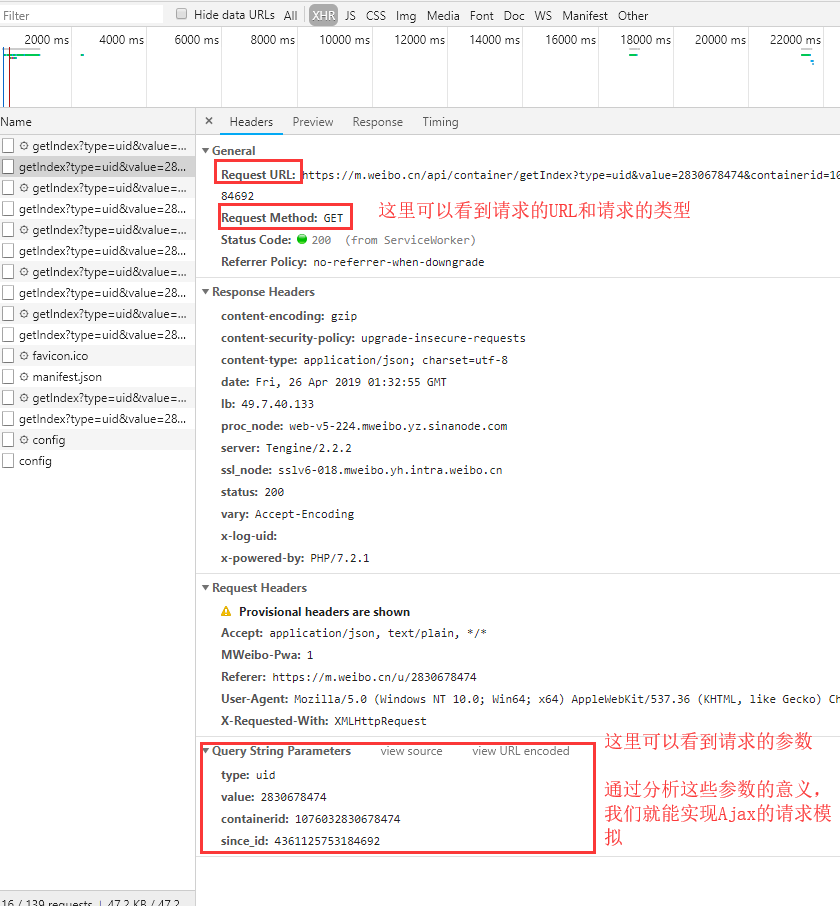
Task: Select the highlighted getIndex request row
Action: click(97, 167)
